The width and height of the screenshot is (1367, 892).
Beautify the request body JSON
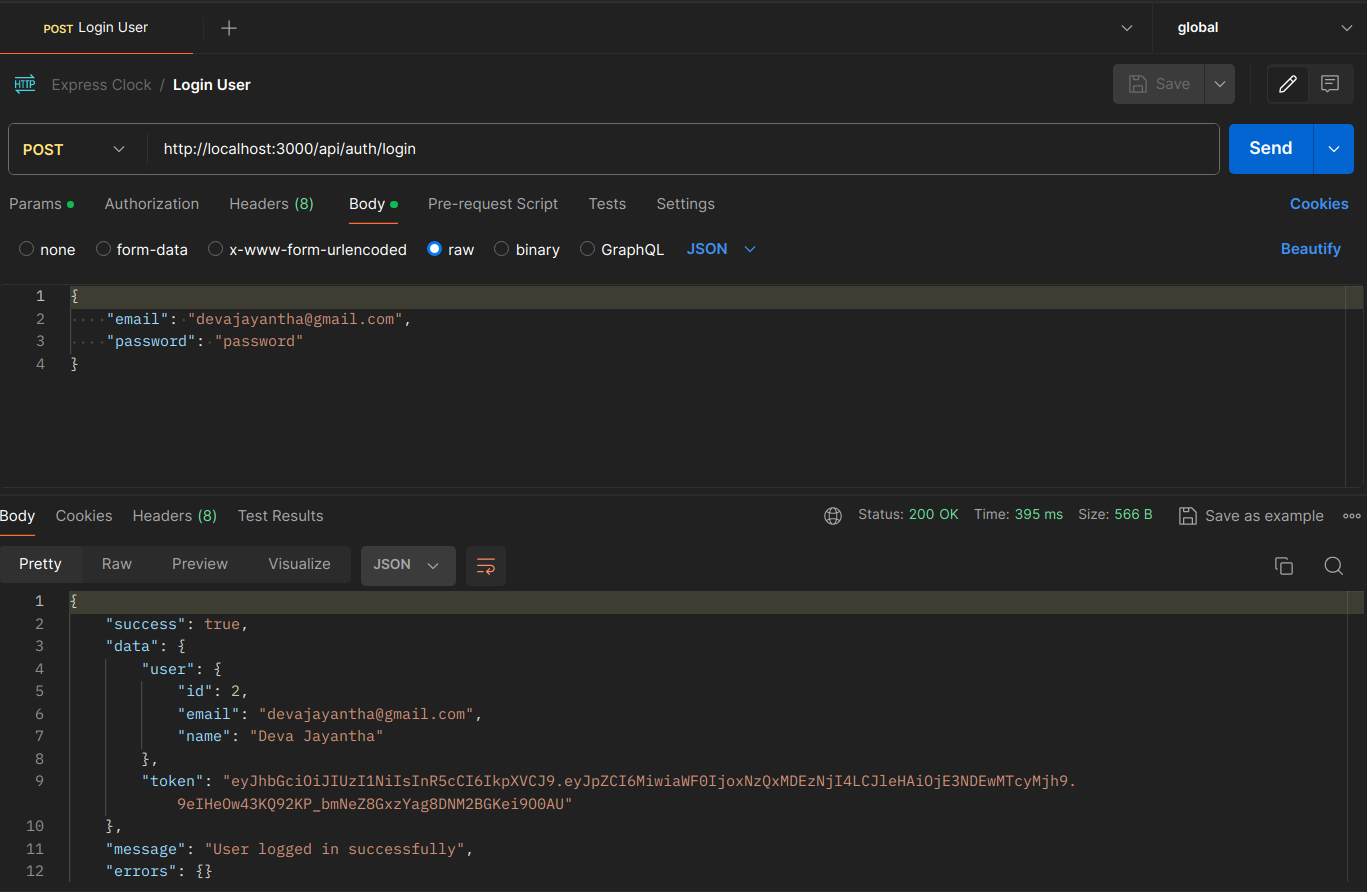(1311, 248)
